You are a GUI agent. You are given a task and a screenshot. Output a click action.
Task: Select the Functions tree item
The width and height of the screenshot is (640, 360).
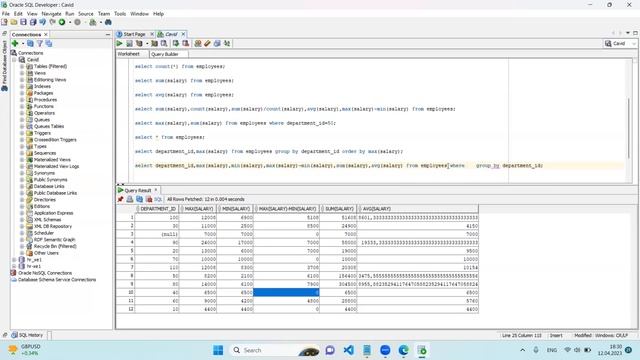44,106
